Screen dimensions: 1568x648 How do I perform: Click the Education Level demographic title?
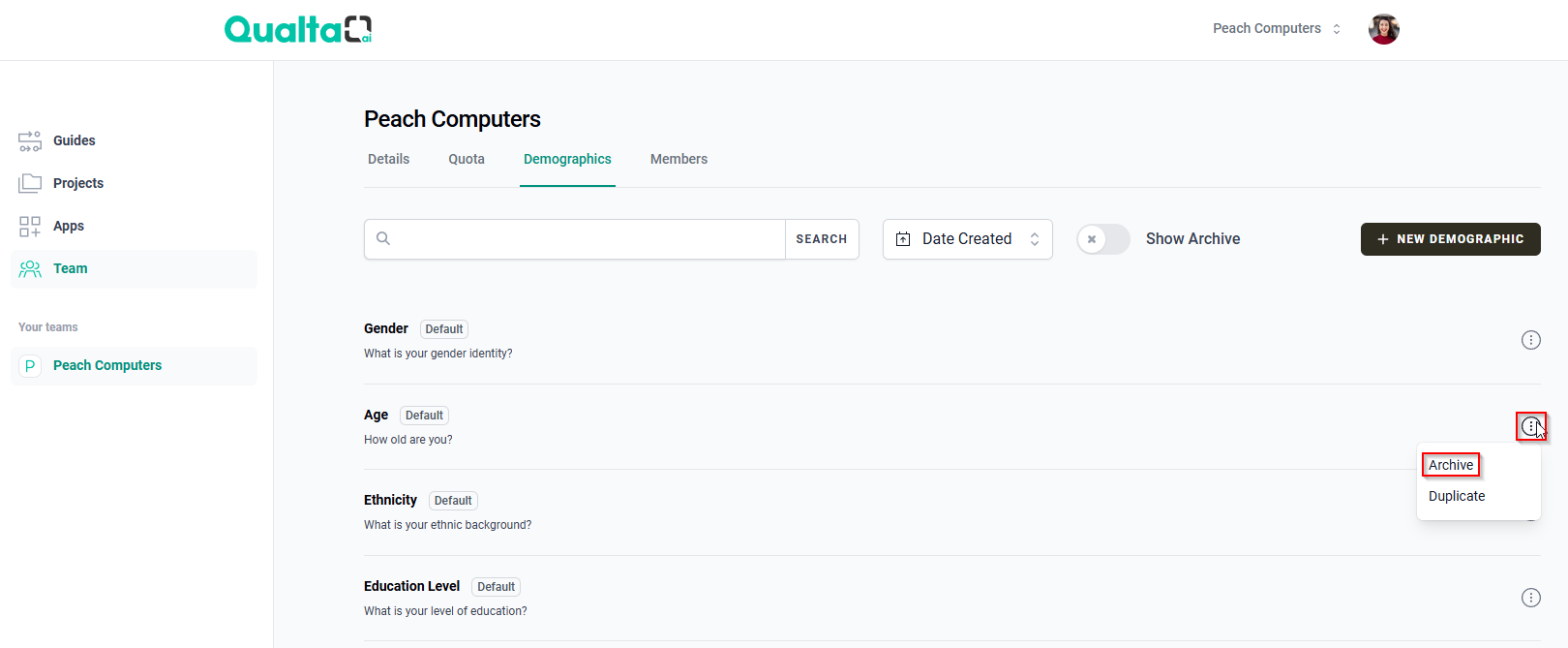(x=411, y=586)
